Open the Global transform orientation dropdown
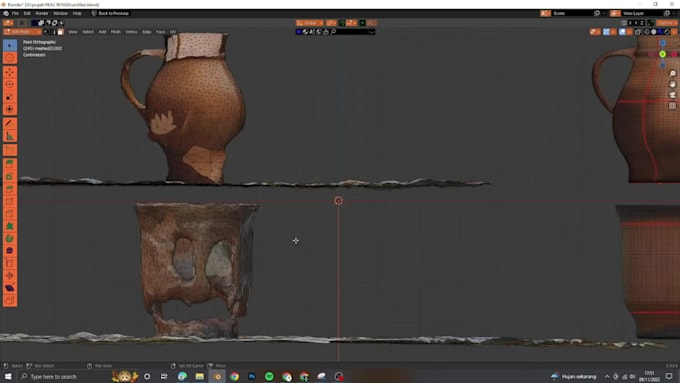Screen dimensions: 680x383 point(310,23)
